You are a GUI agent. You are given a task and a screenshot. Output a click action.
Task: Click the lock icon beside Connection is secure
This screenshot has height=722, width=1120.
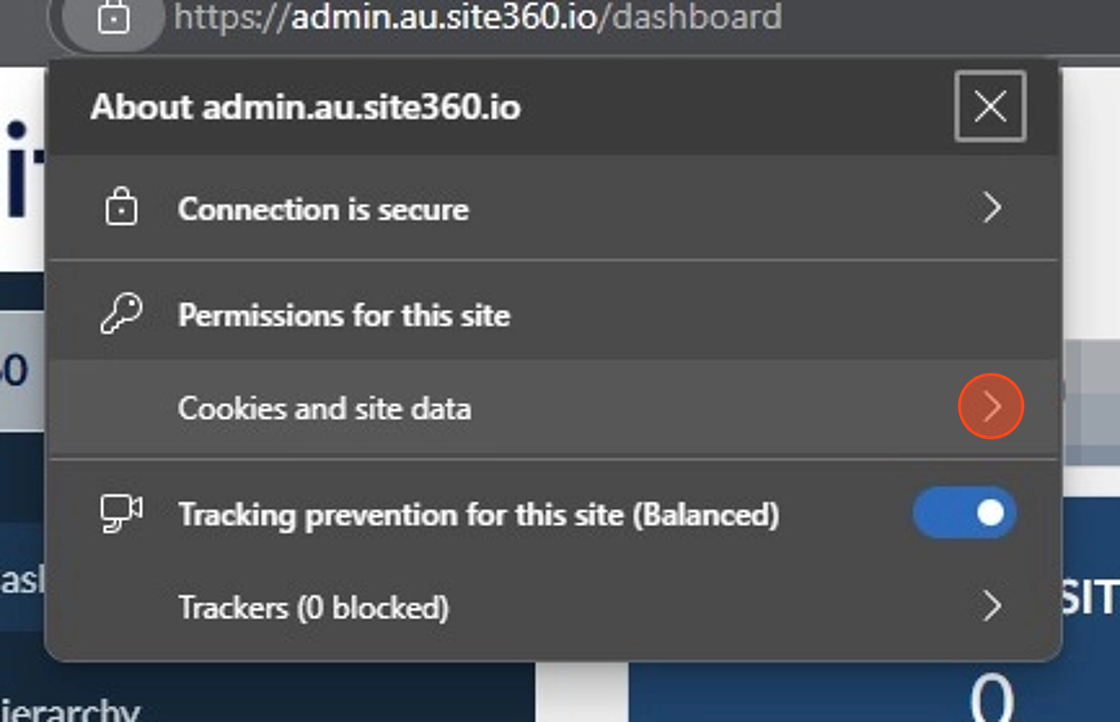(x=121, y=207)
